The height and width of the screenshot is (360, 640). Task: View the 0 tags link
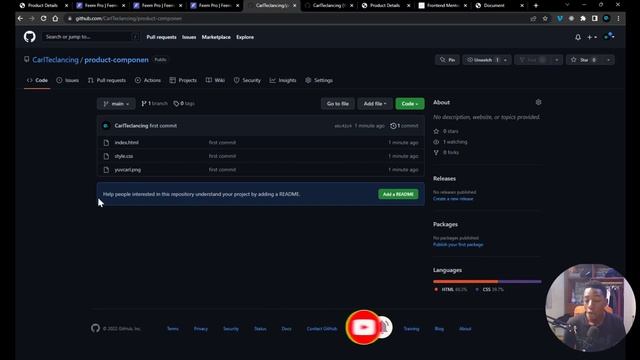click(184, 104)
